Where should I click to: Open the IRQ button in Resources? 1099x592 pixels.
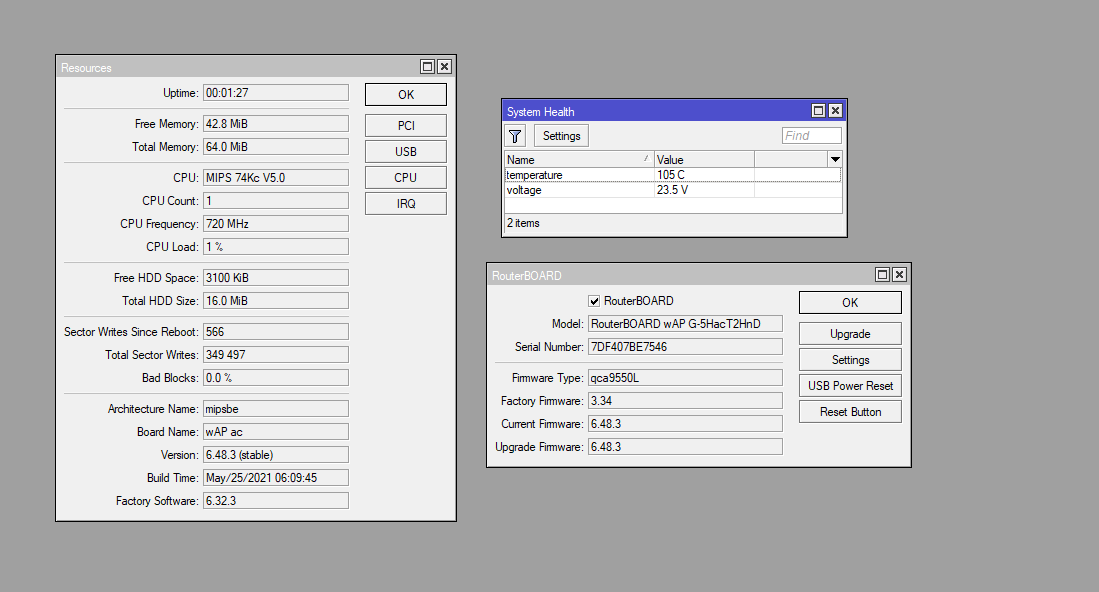(x=406, y=203)
